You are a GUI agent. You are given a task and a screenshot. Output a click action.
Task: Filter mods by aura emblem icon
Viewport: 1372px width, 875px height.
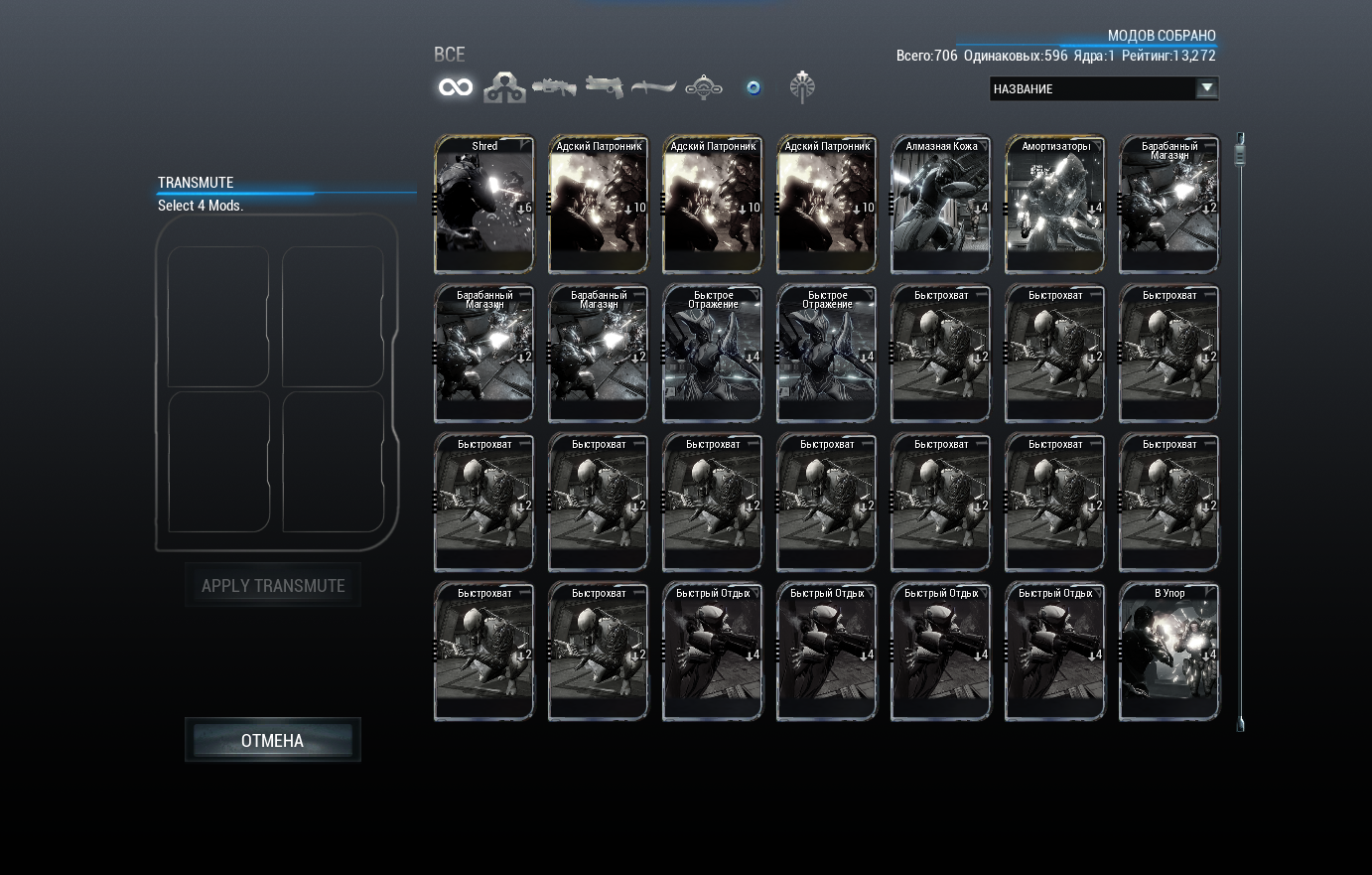click(802, 87)
